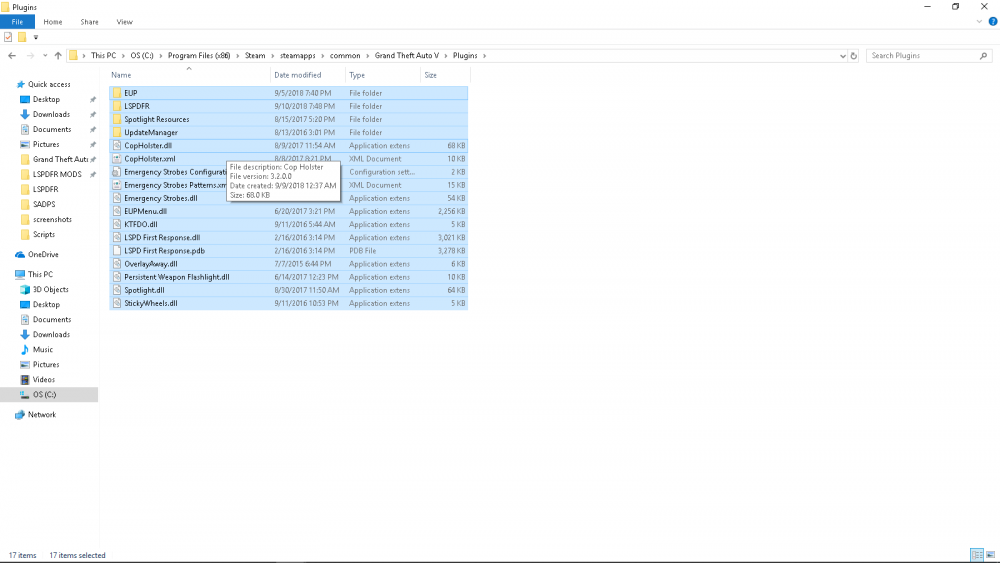Select This PC in navigation pane

tap(40, 274)
